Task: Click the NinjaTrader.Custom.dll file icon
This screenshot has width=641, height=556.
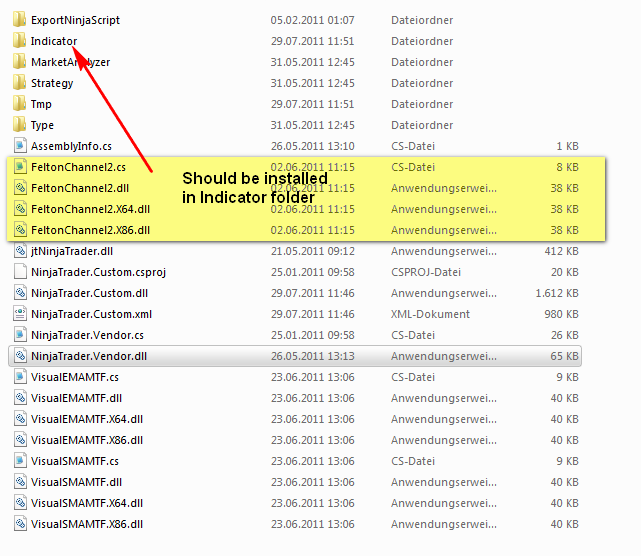Action: (x=20, y=293)
